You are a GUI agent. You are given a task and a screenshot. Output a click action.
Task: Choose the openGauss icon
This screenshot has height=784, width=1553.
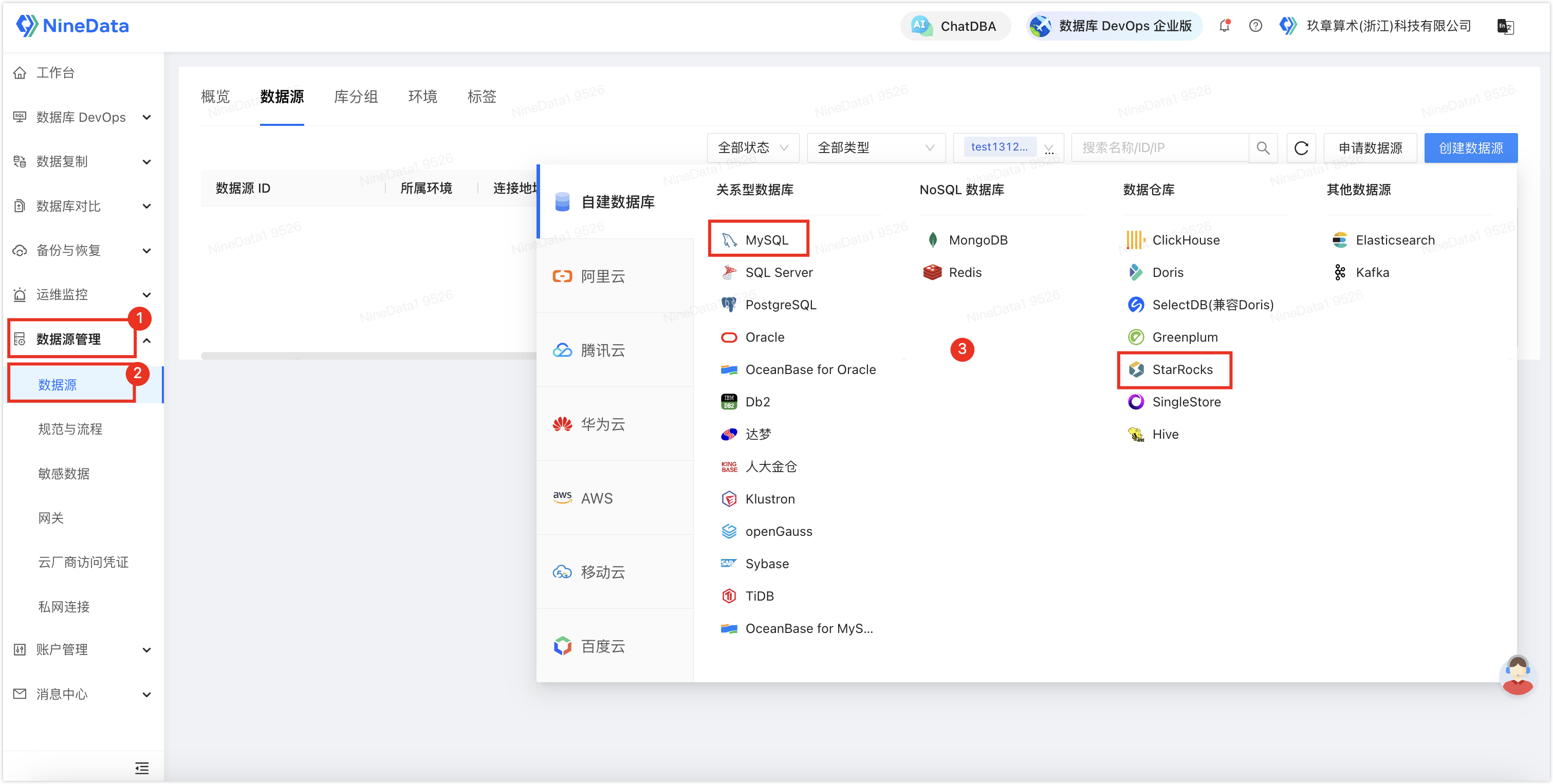point(729,532)
